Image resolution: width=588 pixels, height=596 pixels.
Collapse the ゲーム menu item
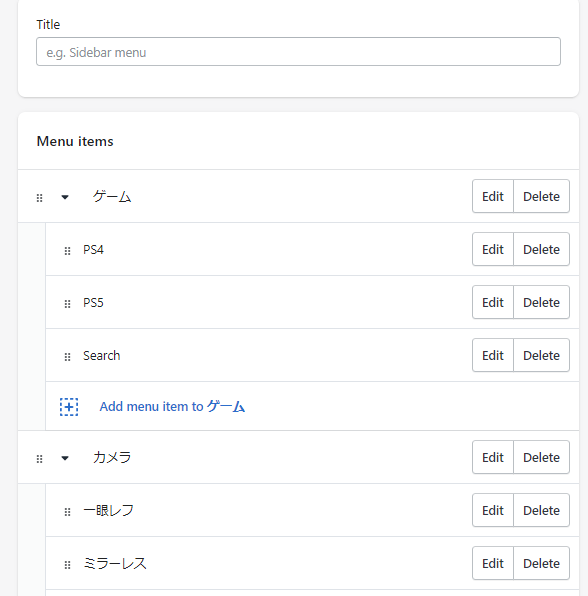click(65, 197)
